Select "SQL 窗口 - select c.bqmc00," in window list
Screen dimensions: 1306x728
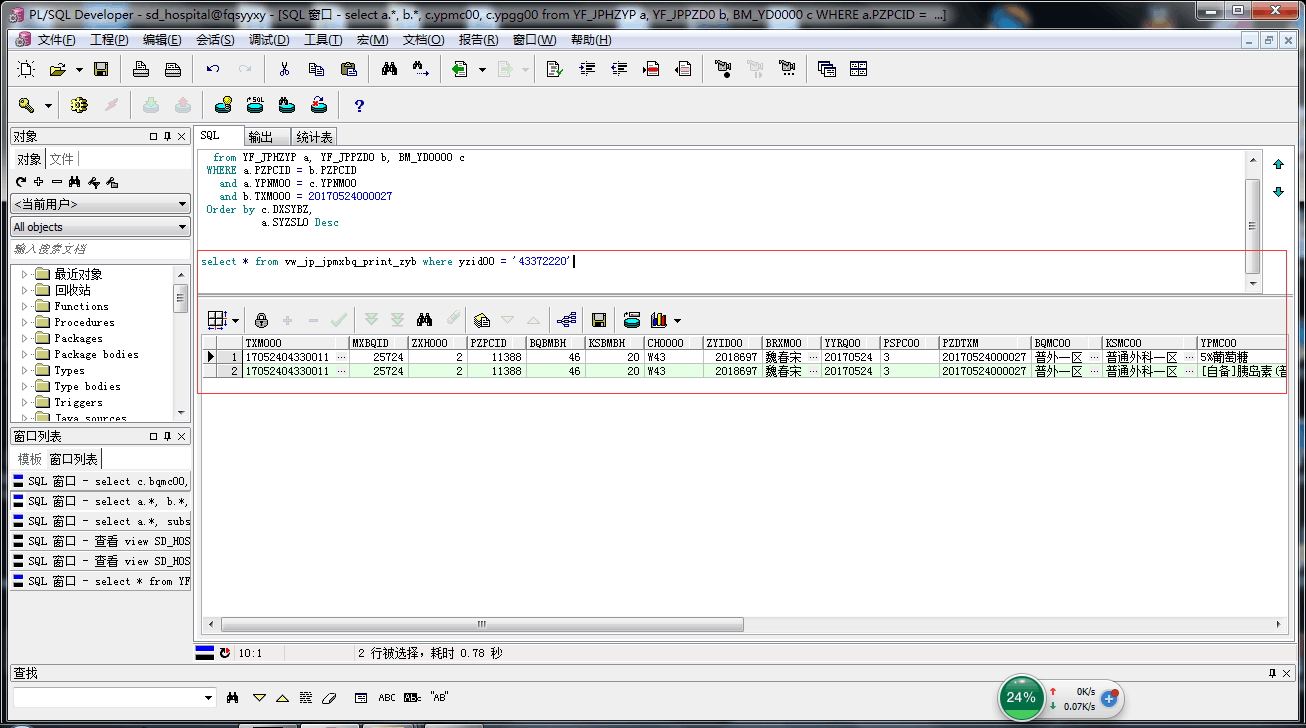[100, 481]
